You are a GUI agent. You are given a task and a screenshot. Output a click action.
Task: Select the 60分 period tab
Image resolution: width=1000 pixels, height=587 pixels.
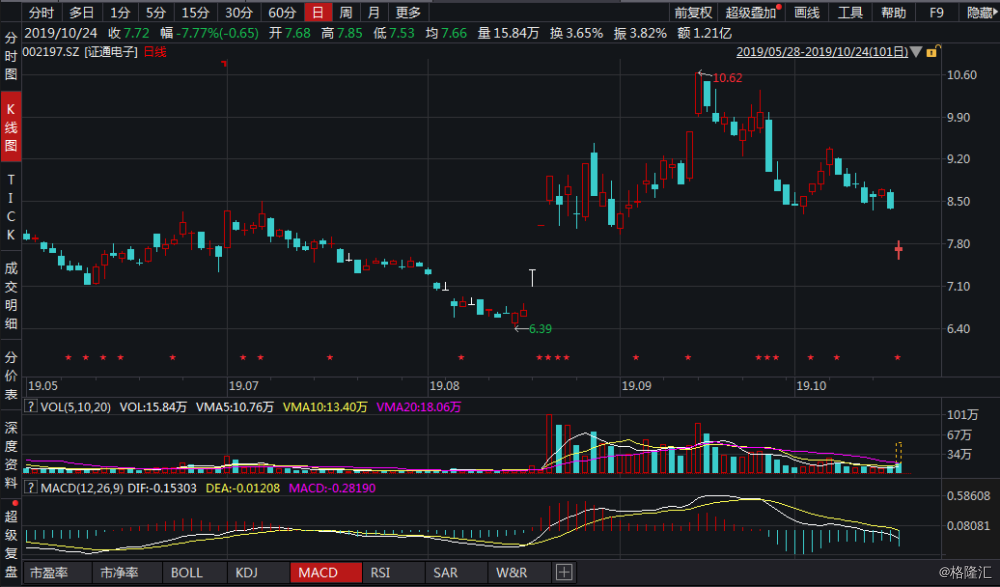coord(282,12)
